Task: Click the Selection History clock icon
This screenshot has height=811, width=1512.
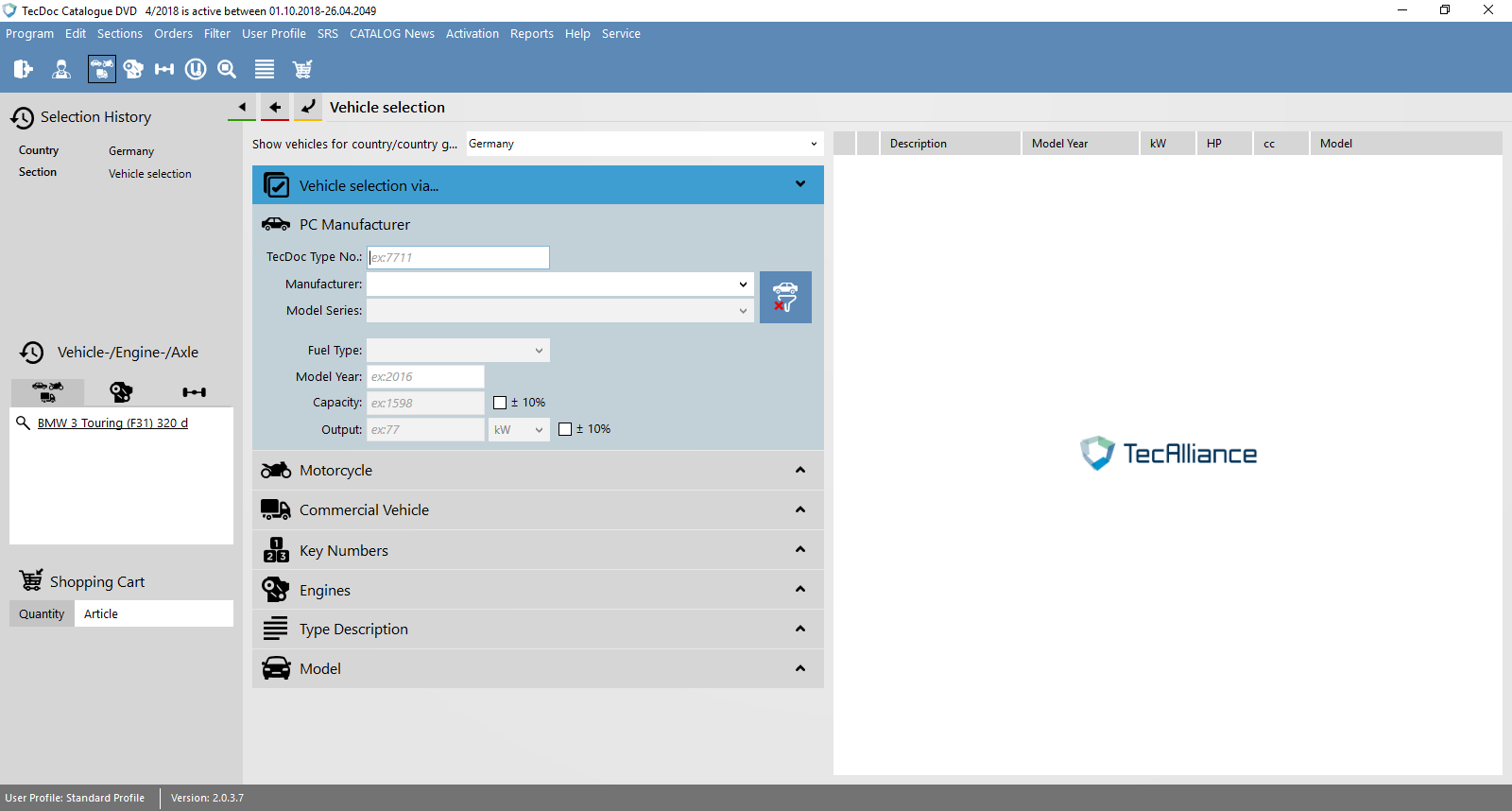Action: click(23, 118)
